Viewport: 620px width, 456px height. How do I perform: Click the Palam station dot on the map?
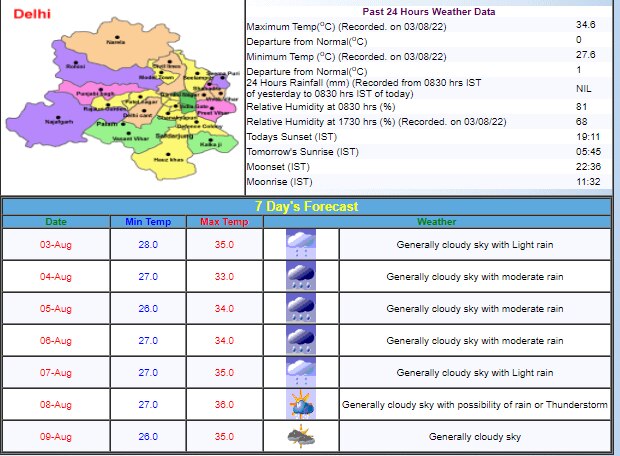pyautogui.click(x=123, y=124)
